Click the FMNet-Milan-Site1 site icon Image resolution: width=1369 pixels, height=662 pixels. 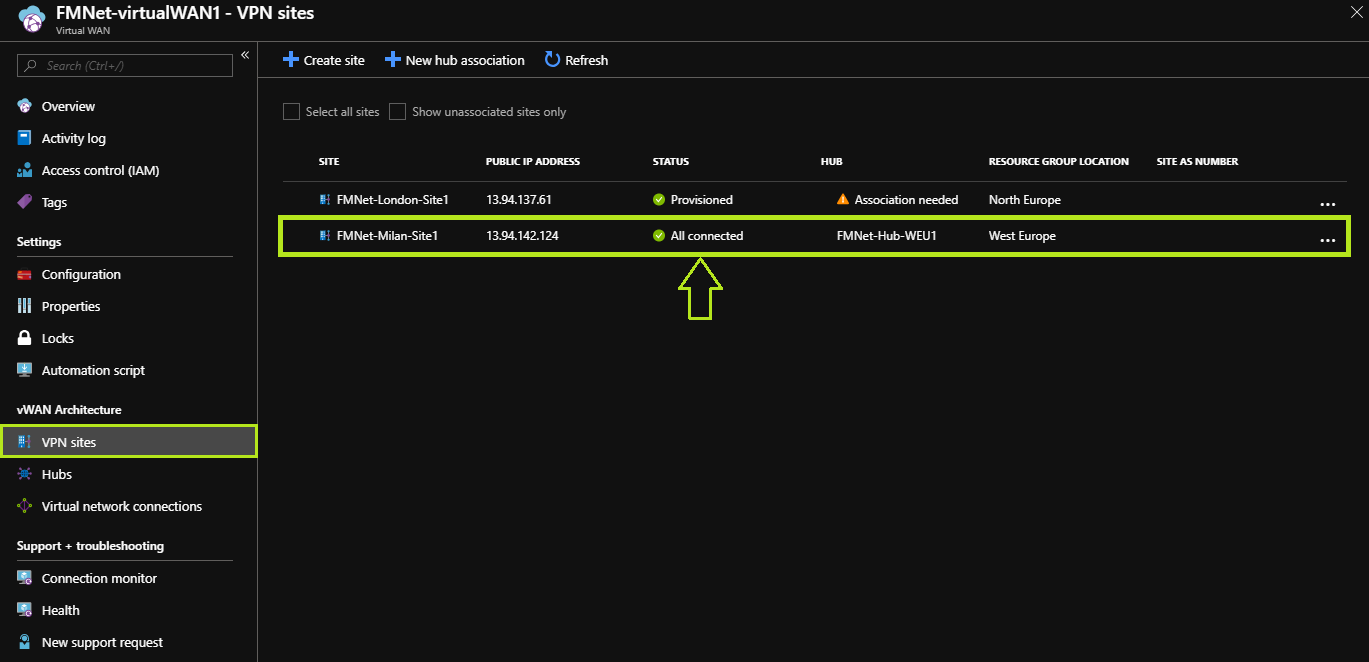pos(325,236)
